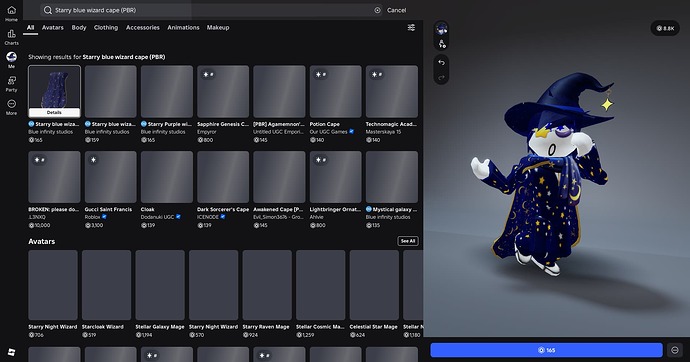The width and height of the screenshot is (690, 362).
Task: Select the 159 Robux Starry blue wizard item
Action: click(x=110, y=91)
